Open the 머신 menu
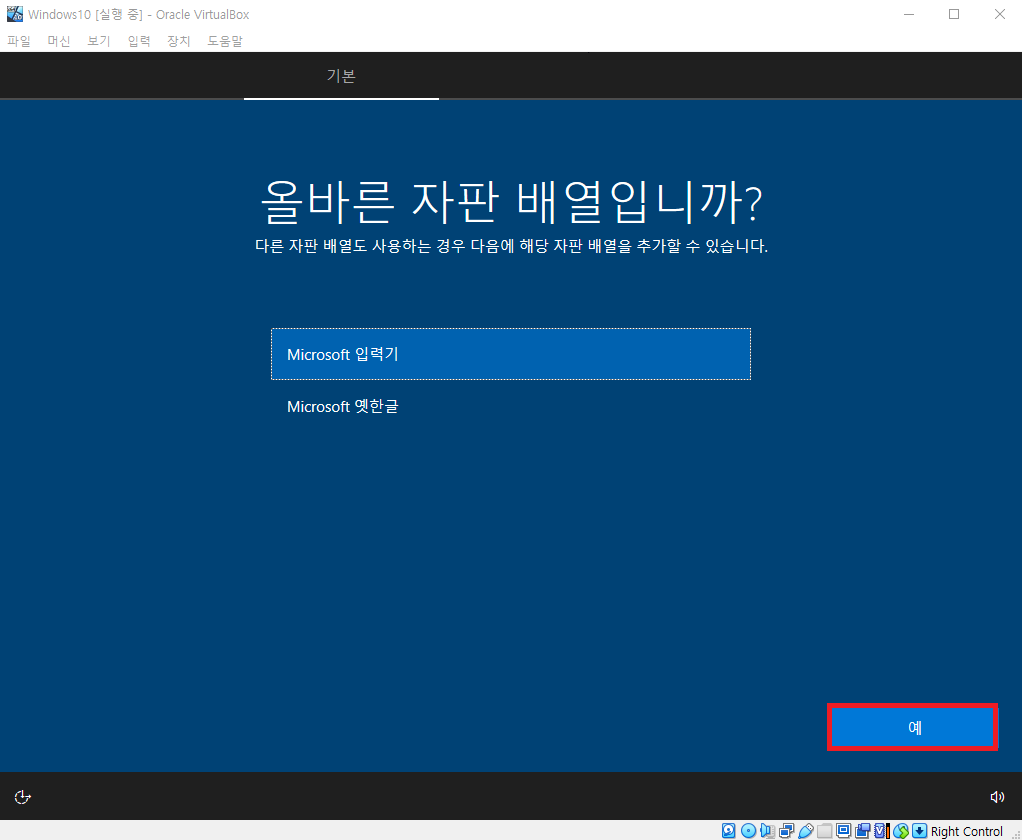Image resolution: width=1022 pixels, height=840 pixels. (59, 41)
